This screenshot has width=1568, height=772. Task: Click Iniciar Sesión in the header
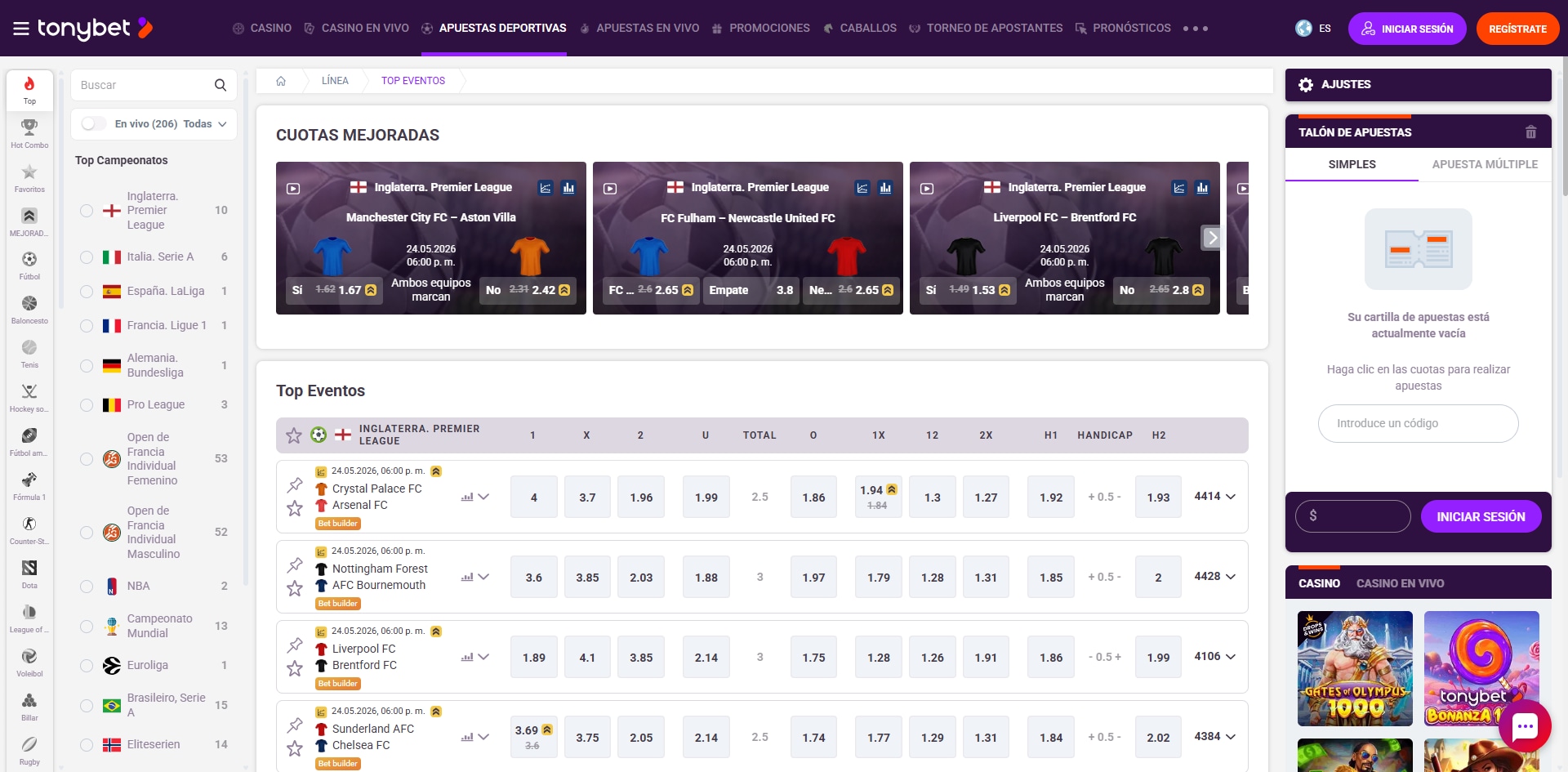1407,29
